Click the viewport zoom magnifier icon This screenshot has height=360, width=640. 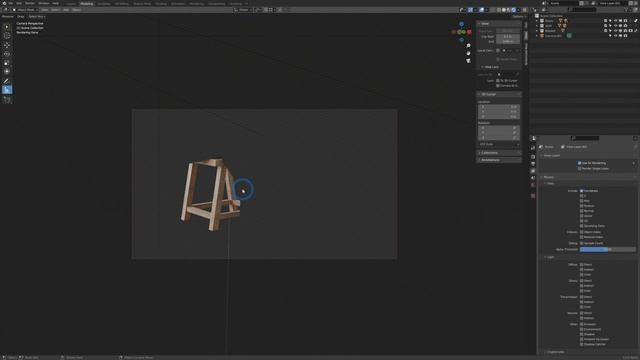coord(468,46)
